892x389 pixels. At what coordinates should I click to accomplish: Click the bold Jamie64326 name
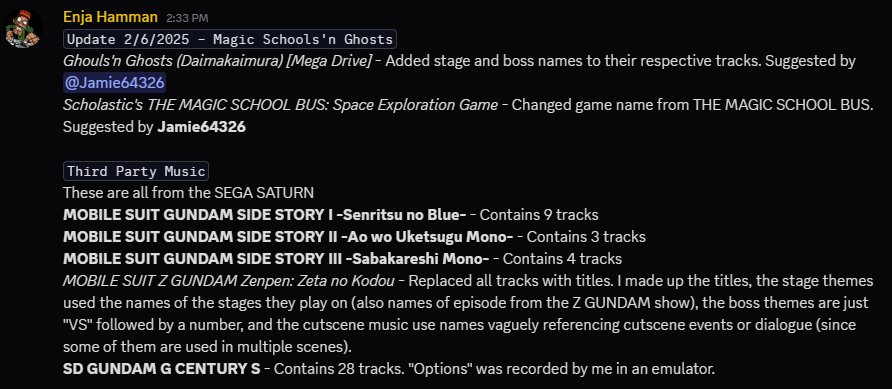pos(201,127)
